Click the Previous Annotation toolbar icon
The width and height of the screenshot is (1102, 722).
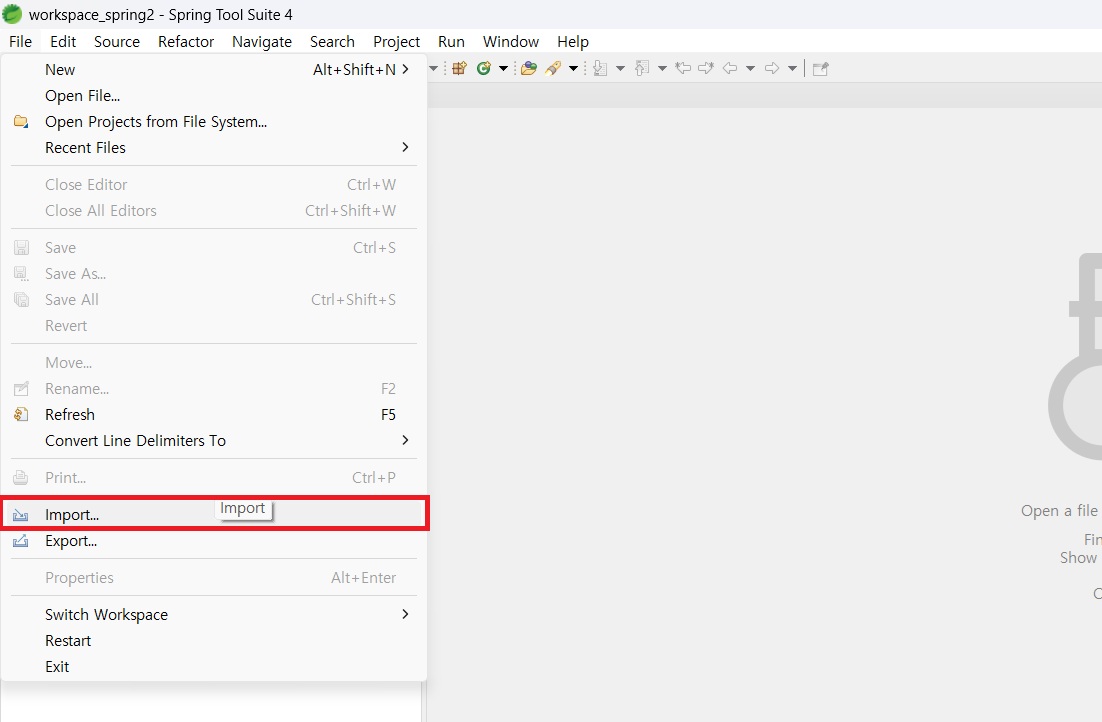(x=642, y=68)
